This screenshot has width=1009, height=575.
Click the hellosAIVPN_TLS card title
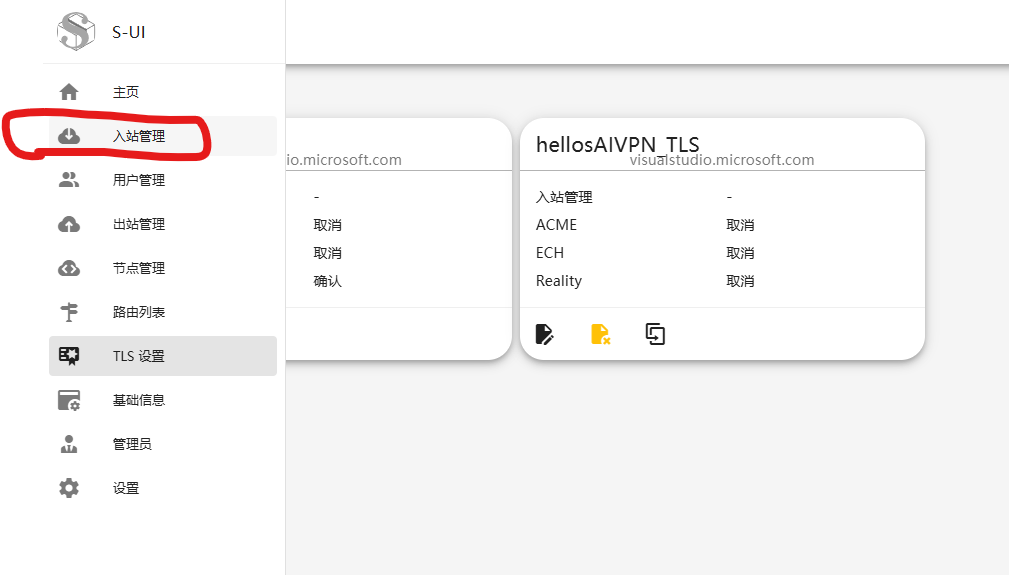pyautogui.click(x=617, y=143)
